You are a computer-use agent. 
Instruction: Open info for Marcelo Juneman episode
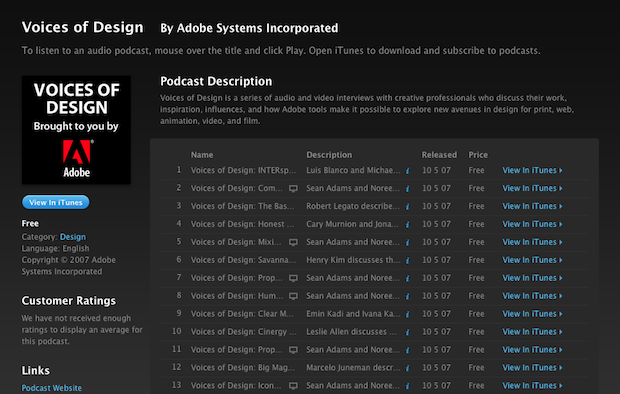[x=407, y=368]
